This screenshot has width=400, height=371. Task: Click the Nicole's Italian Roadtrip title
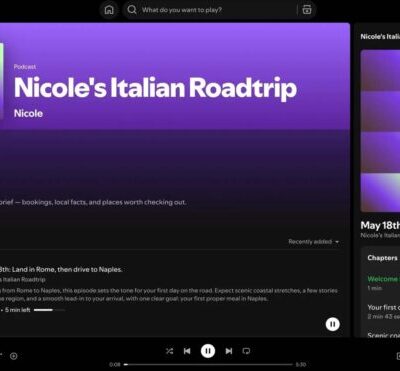pos(155,88)
